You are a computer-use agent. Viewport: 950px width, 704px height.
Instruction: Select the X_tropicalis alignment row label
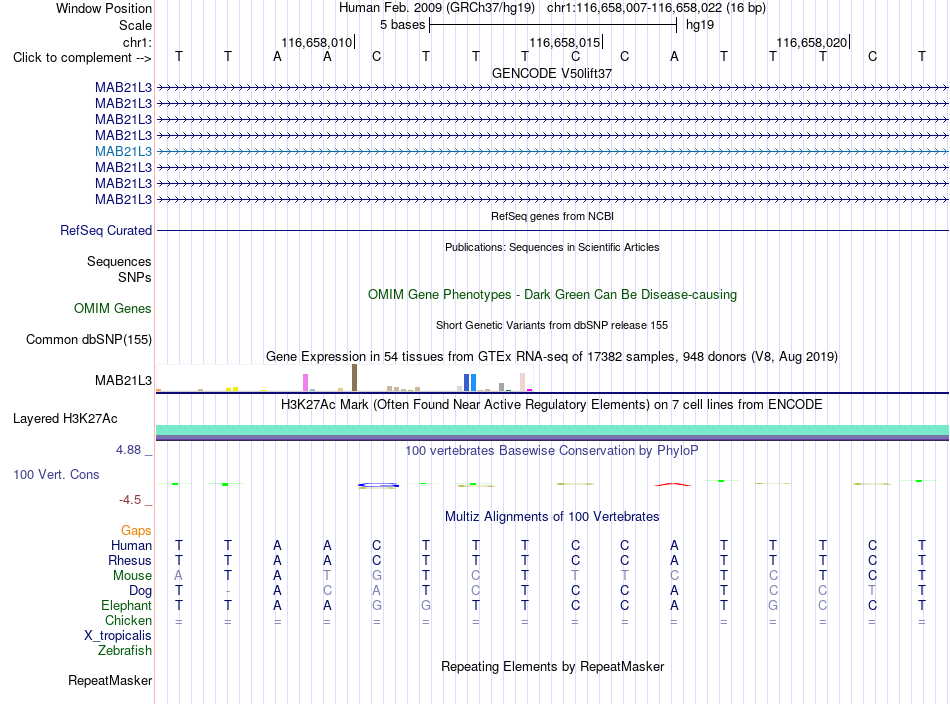[118, 636]
